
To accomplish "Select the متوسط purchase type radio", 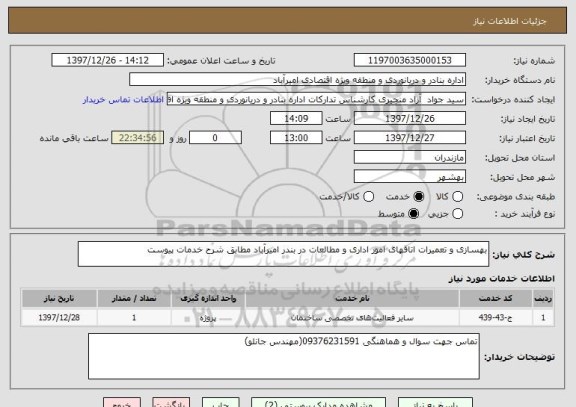I will click(x=414, y=213).
